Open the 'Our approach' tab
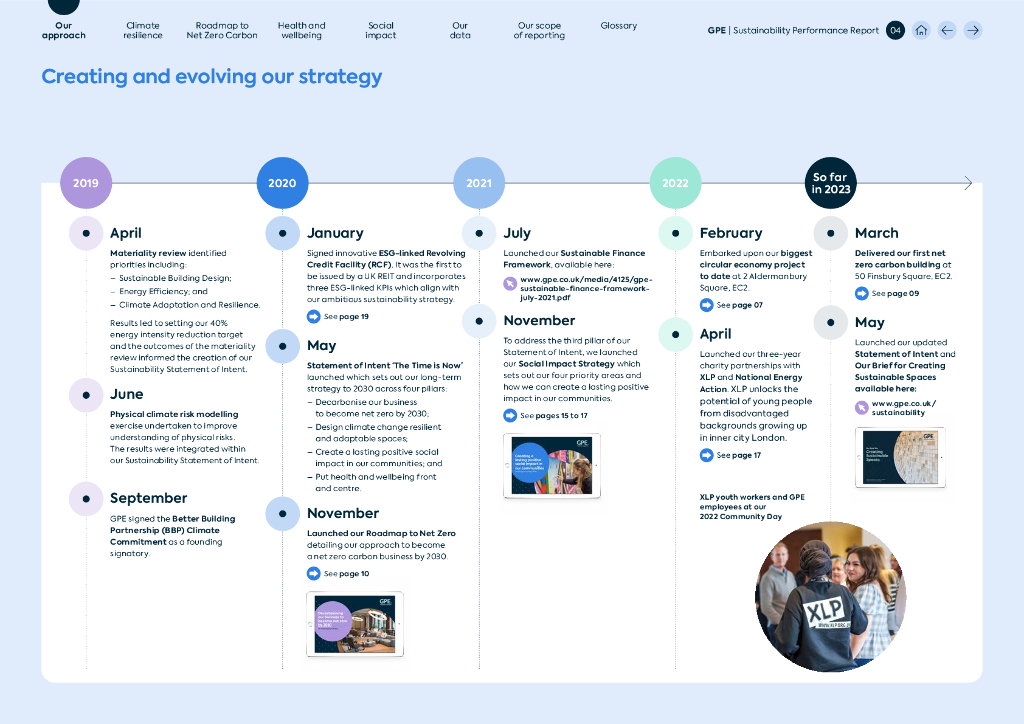The height and width of the screenshot is (724, 1024). tap(63, 30)
